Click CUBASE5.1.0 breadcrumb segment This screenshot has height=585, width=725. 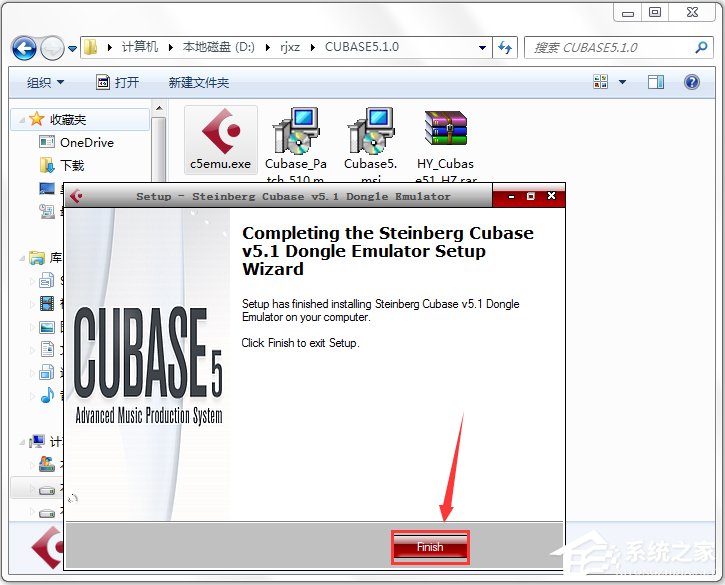[362, 47]
